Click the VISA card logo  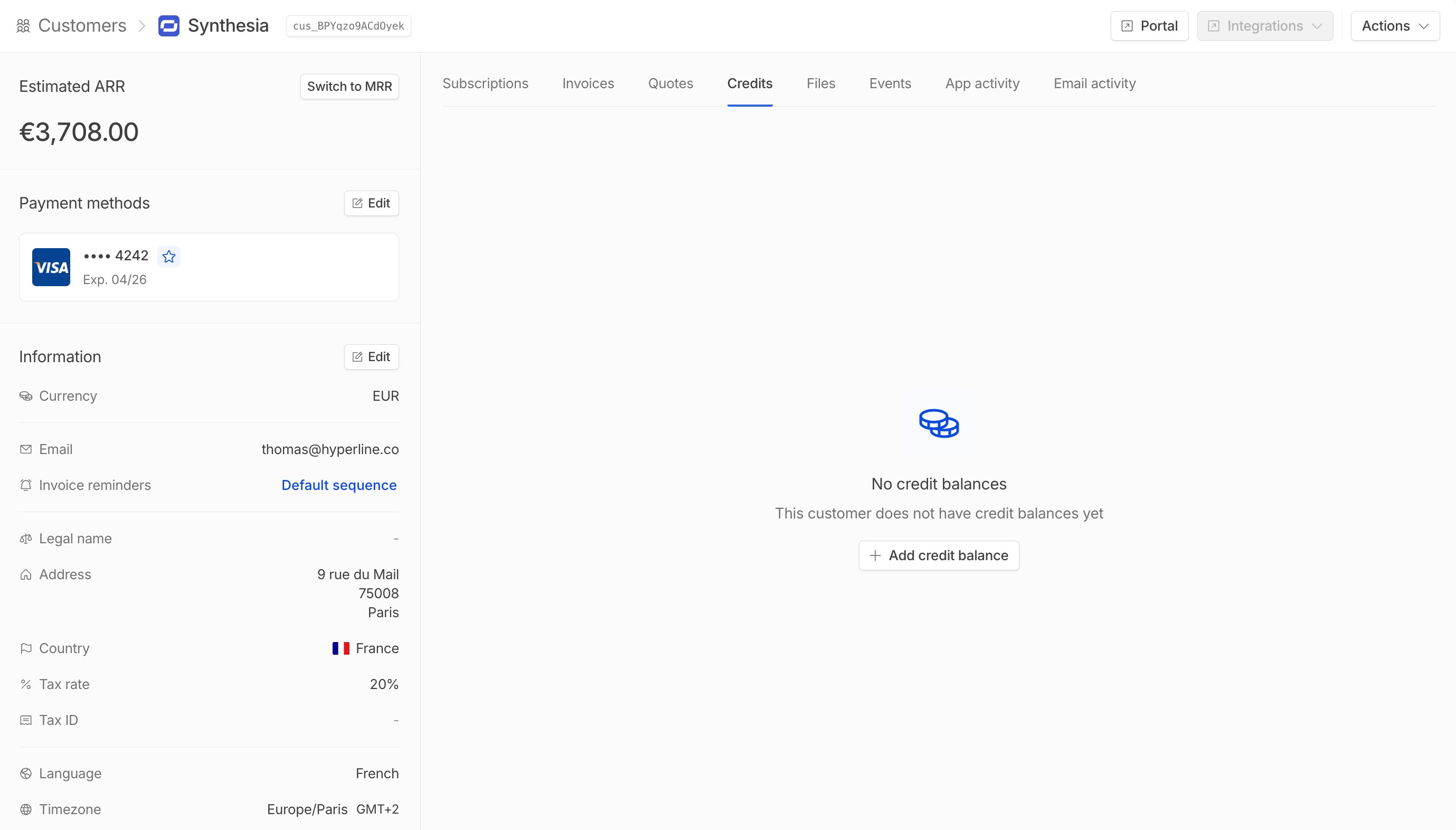point(51,267)
